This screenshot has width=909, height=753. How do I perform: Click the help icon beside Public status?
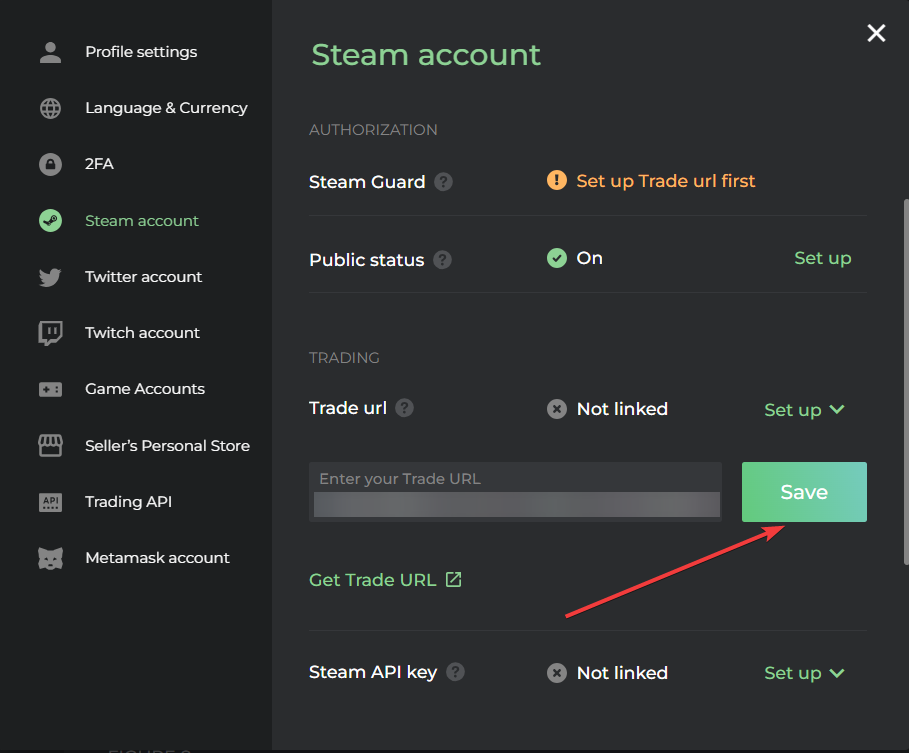click(442, 260)
